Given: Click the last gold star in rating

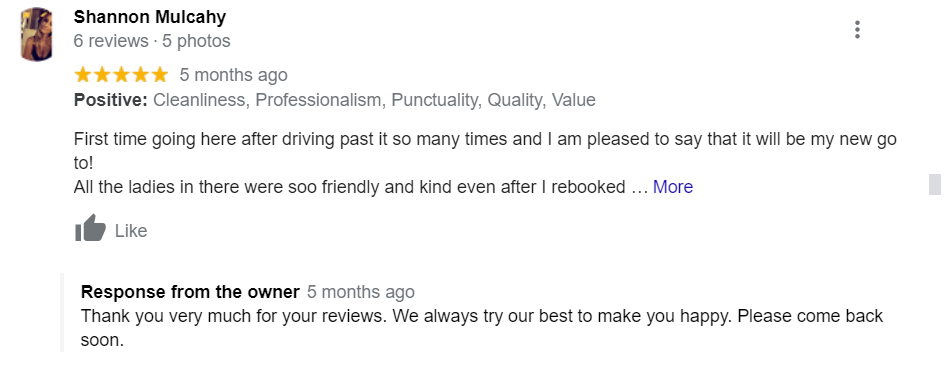Looking at the screenshot, I should 159,75.
